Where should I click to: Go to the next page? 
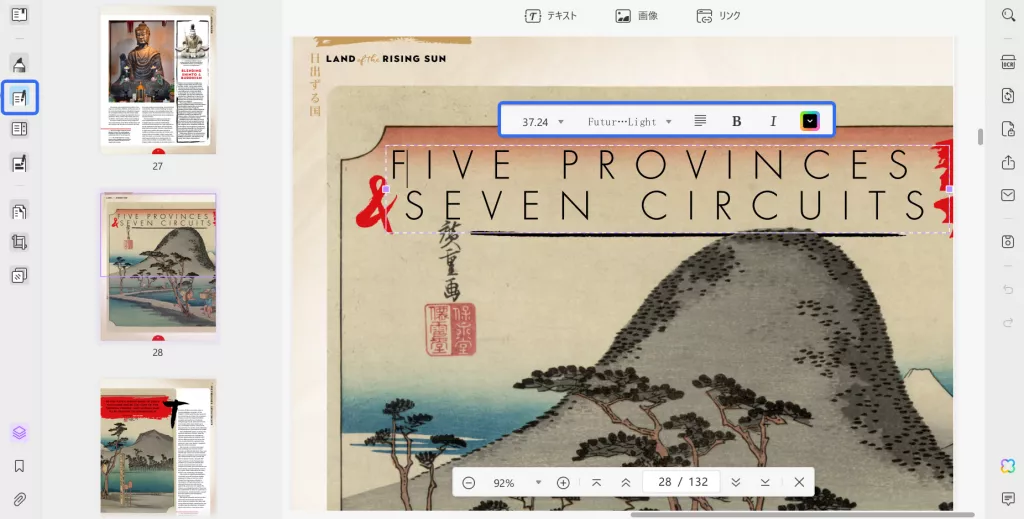(736, 482)
